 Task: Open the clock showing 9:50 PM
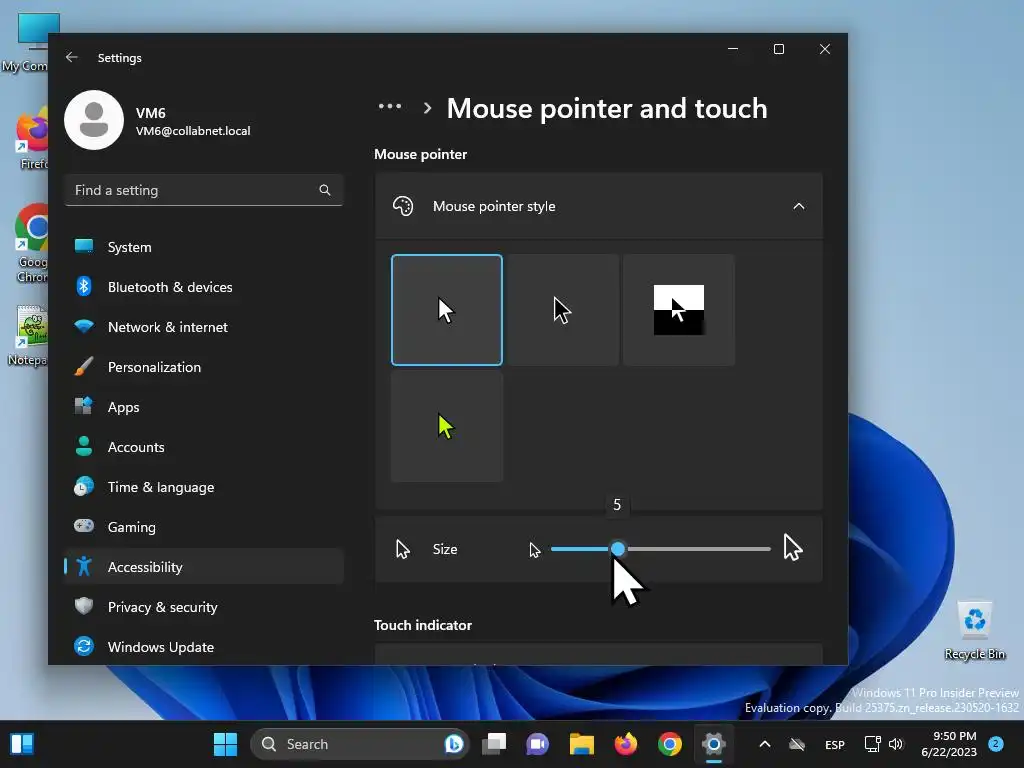point(949,744)
